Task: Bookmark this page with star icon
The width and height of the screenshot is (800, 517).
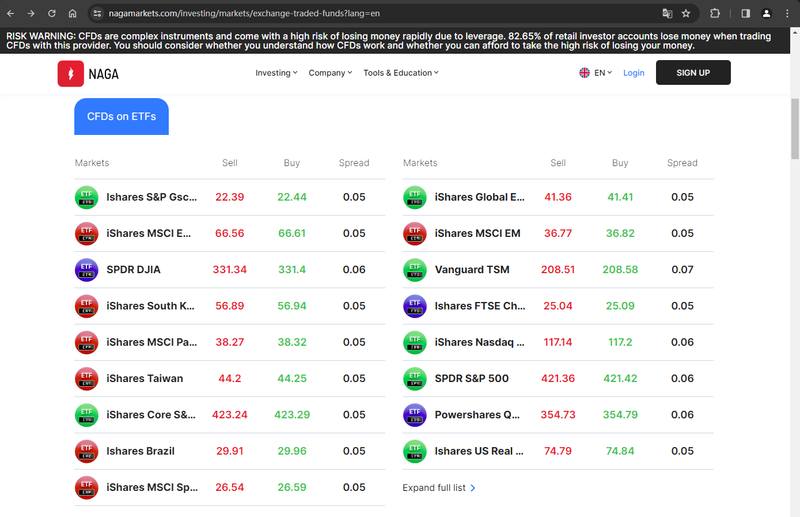Action: tap(686, 13)
